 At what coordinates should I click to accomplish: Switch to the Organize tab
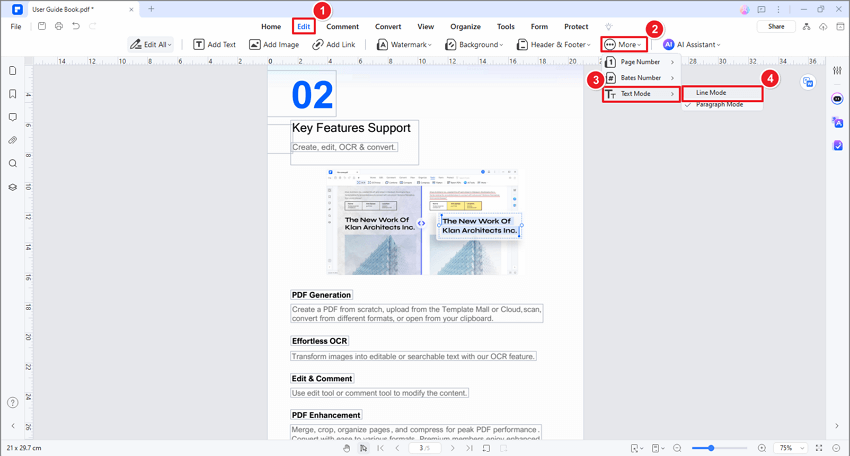[465, 27]
